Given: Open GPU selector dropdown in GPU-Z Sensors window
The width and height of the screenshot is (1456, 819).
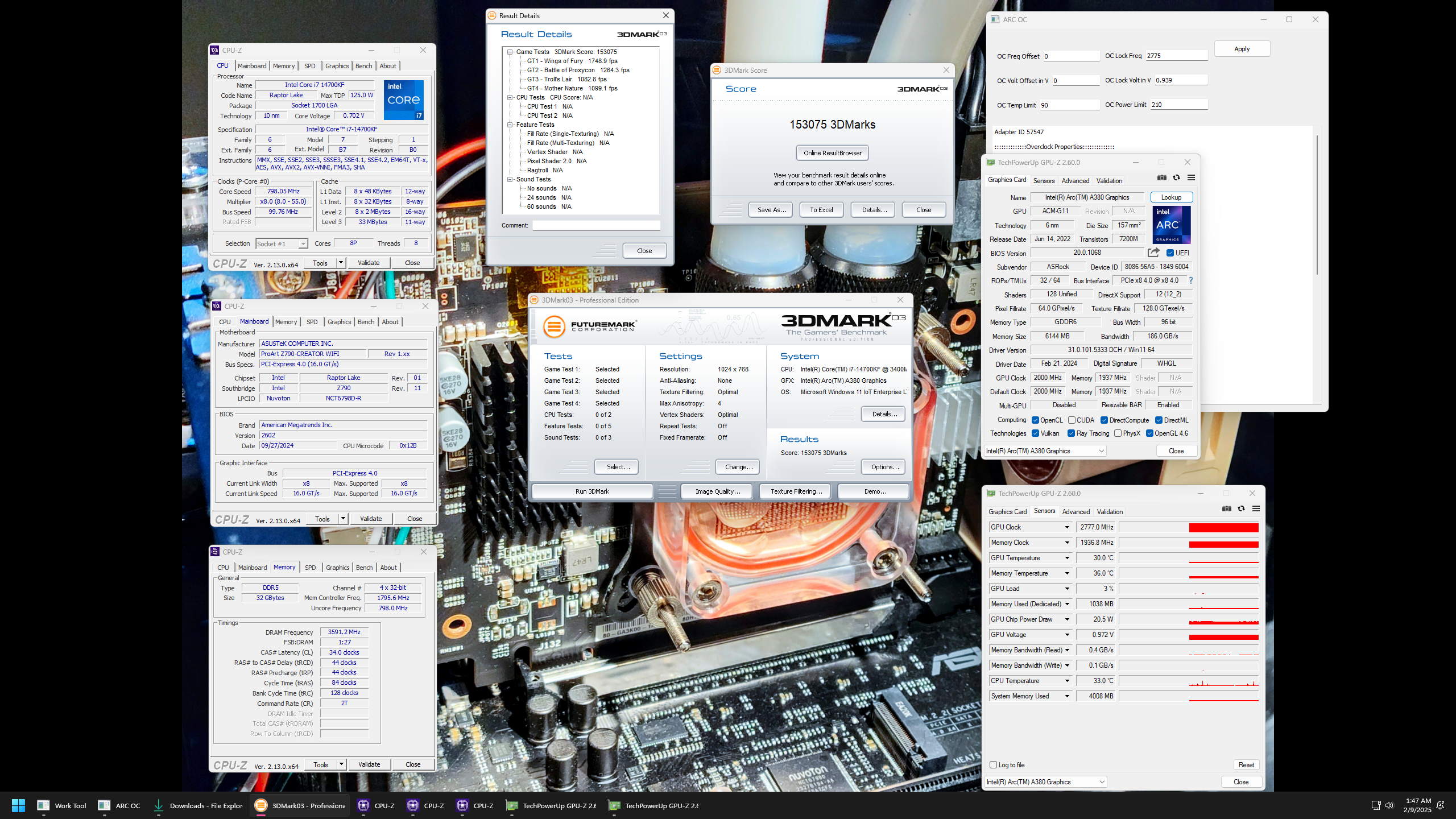Looking at the screenshot, I should 1045,782.
